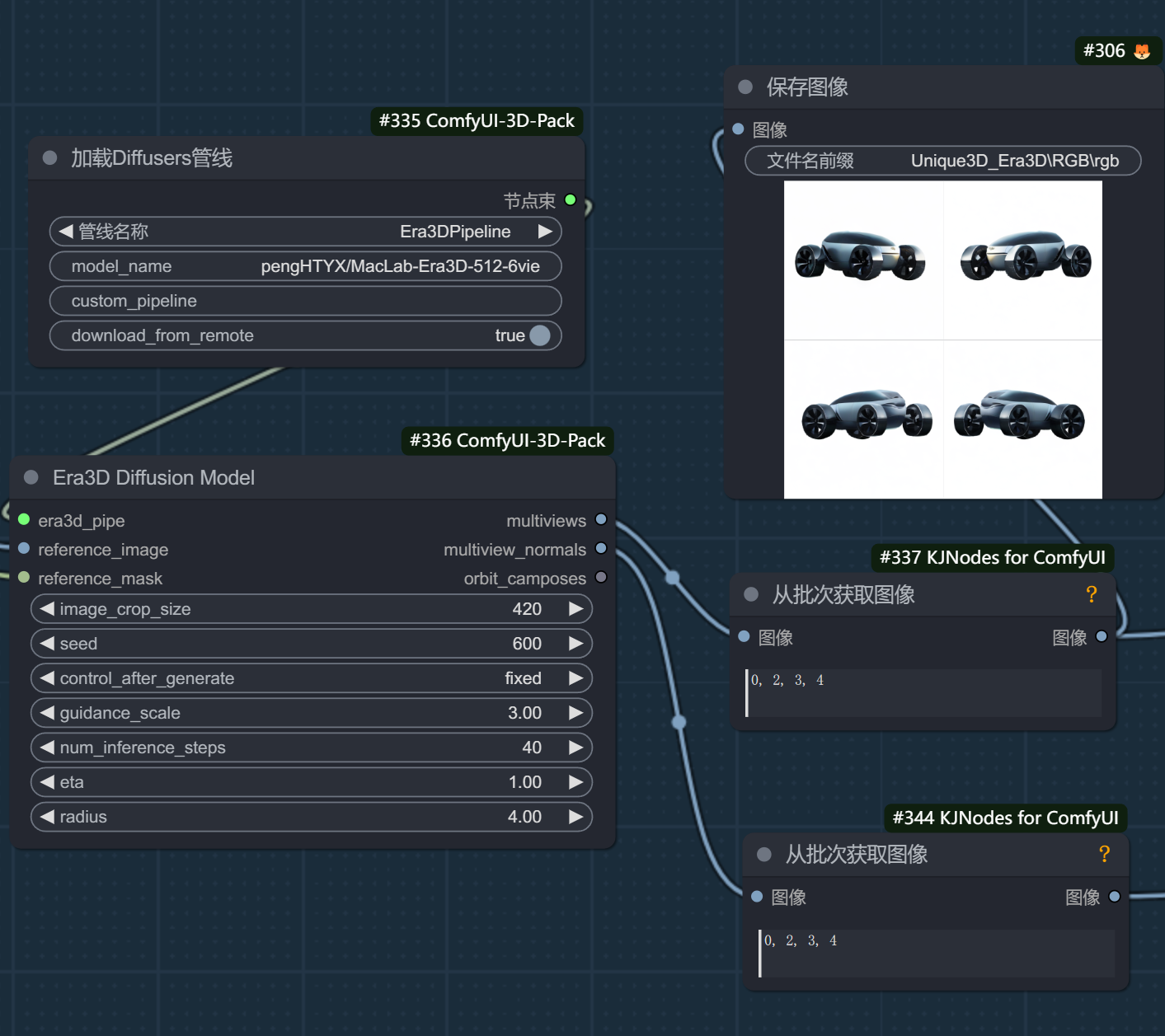
Task: Click the #344 KJNodes for ComfyUI badge
Action: (1005, 818)
